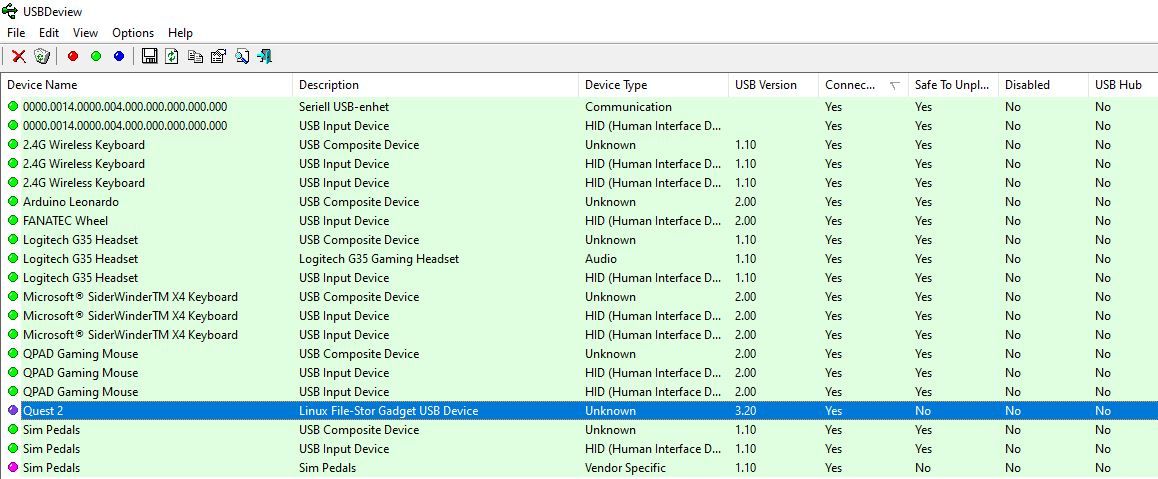The width and height of the screenshot is (1158, 479).
Task: Open the Options menu
Action: click(133, 33)
